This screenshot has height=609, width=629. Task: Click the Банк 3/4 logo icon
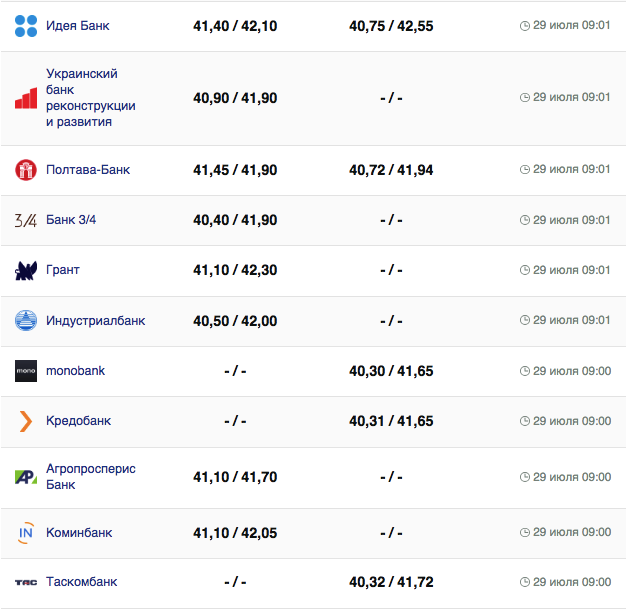[x=26, y=220]
